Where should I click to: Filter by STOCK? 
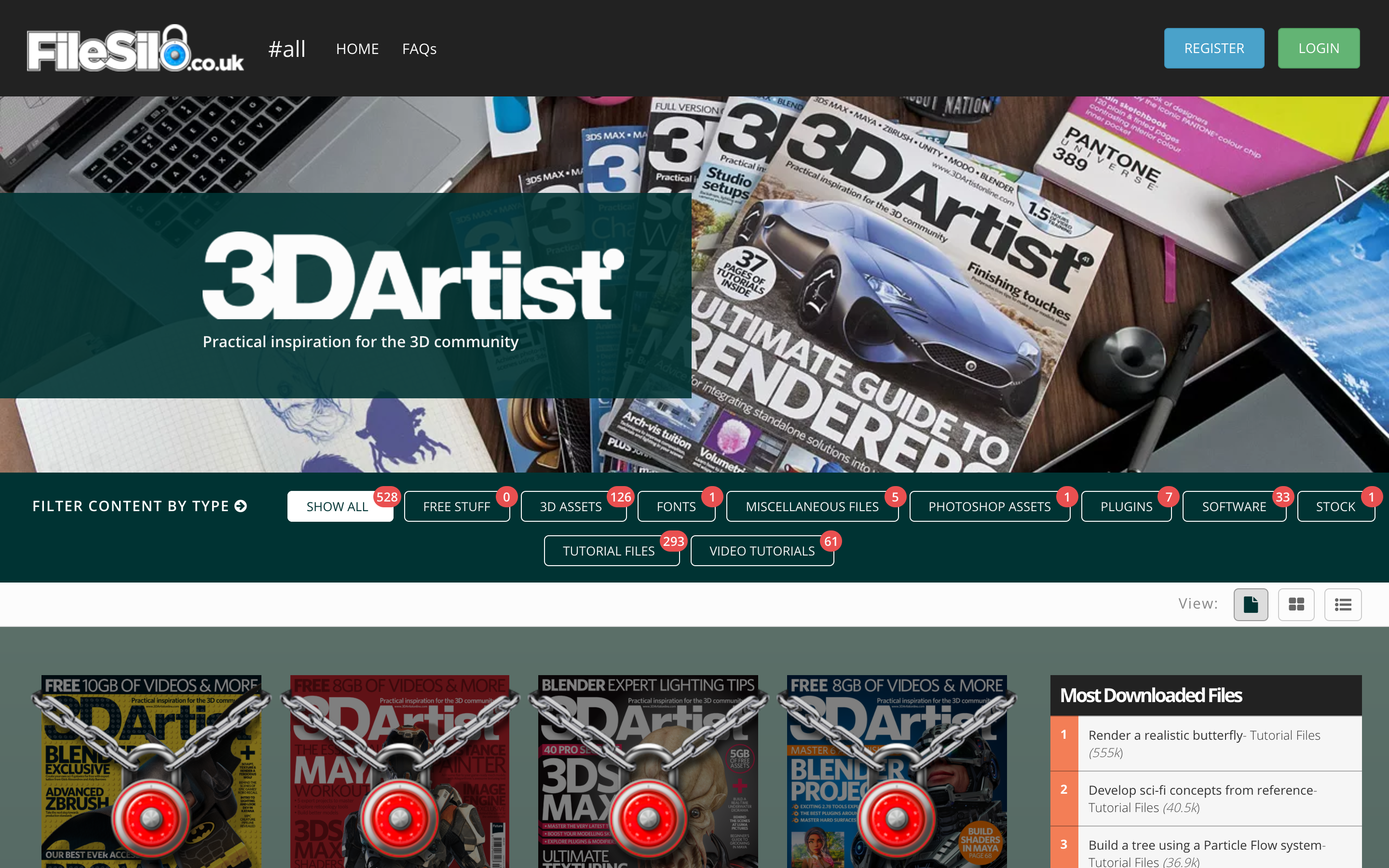tap(1335, 506)
